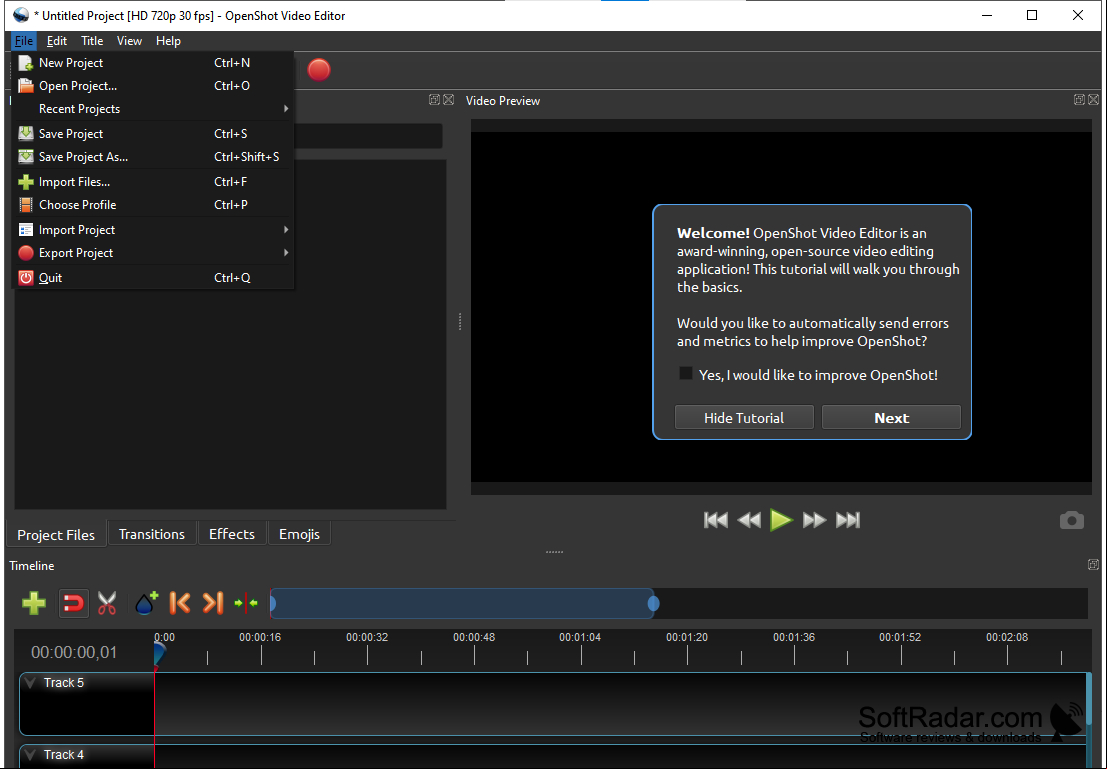Collapse Track 4 using its arrow
1107x769 pixels.
(30, 754)
